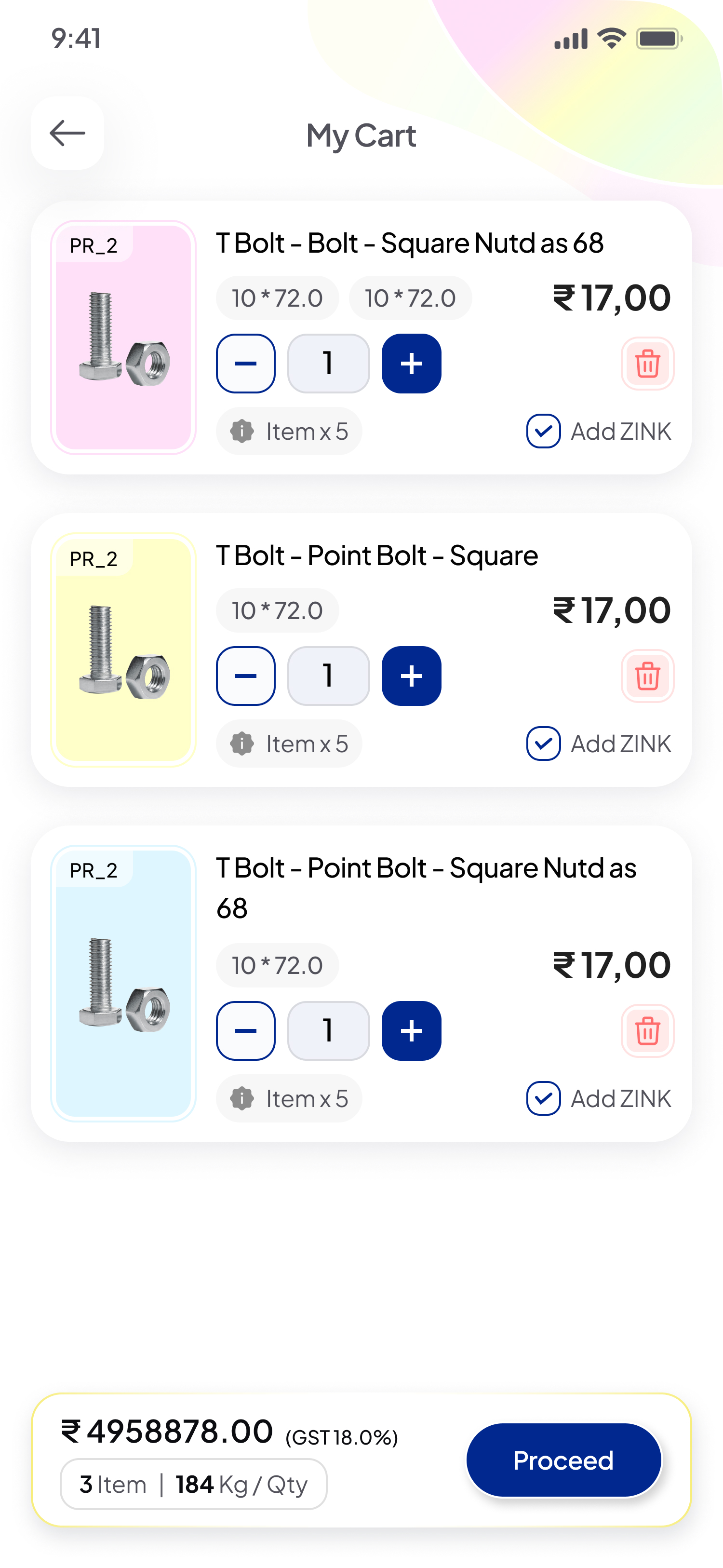The height and width of the screenshot is (1568, 723).
Task: Uncheck Add ZINK on second cart item
Action: tap(543, 744)
